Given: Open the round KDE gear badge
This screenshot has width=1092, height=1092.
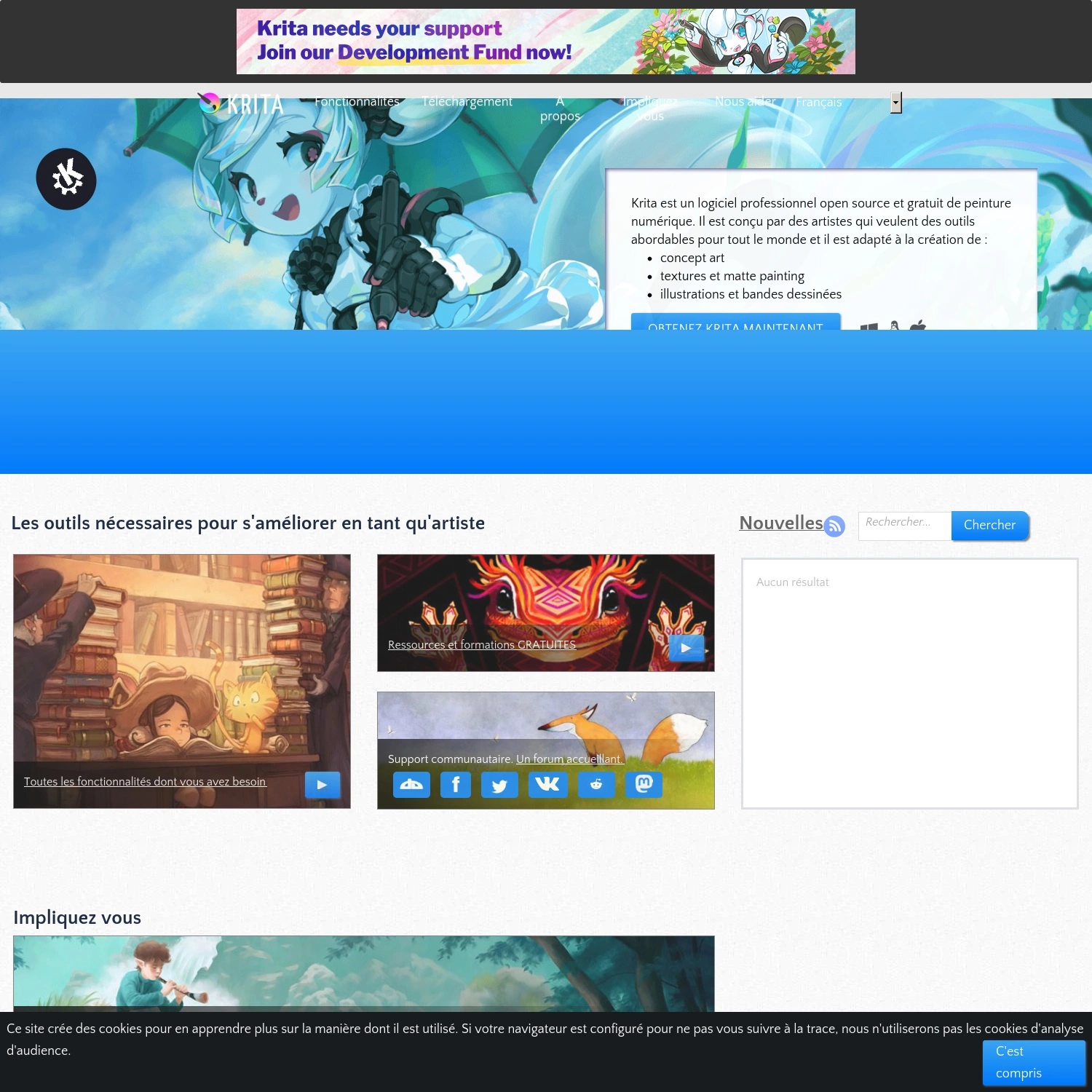Looking at the screenshot, I should pos(66,179).
